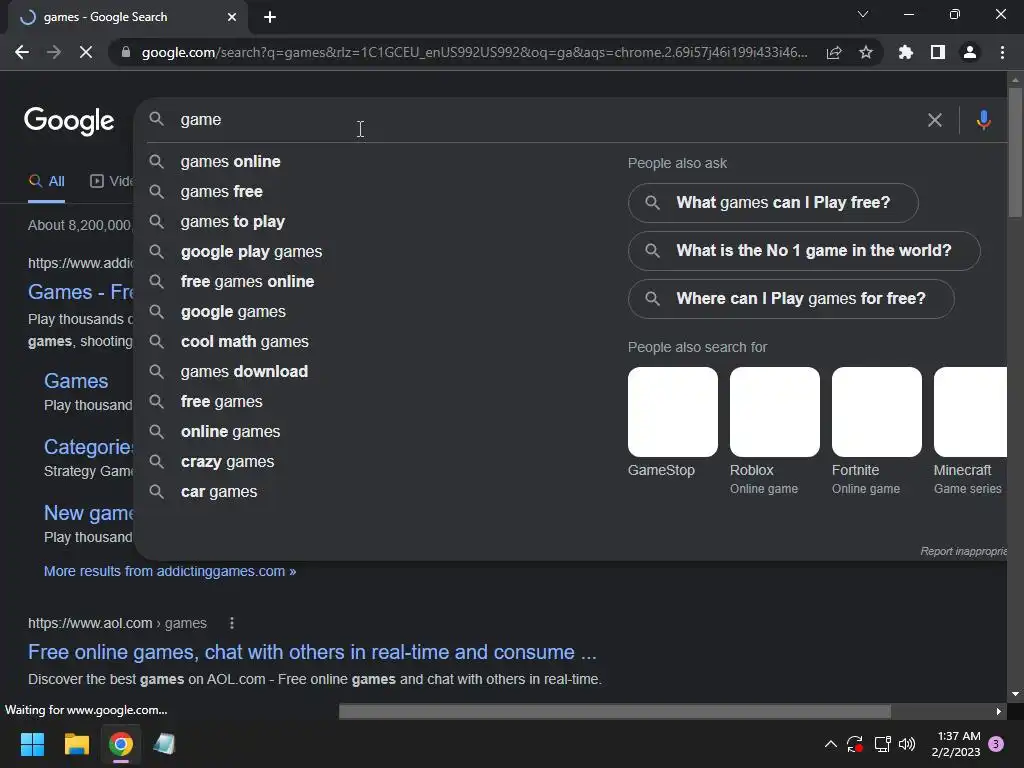Choose the 'car games' suggestion
Screen dimensions: 1024x768
pos(219,492)
